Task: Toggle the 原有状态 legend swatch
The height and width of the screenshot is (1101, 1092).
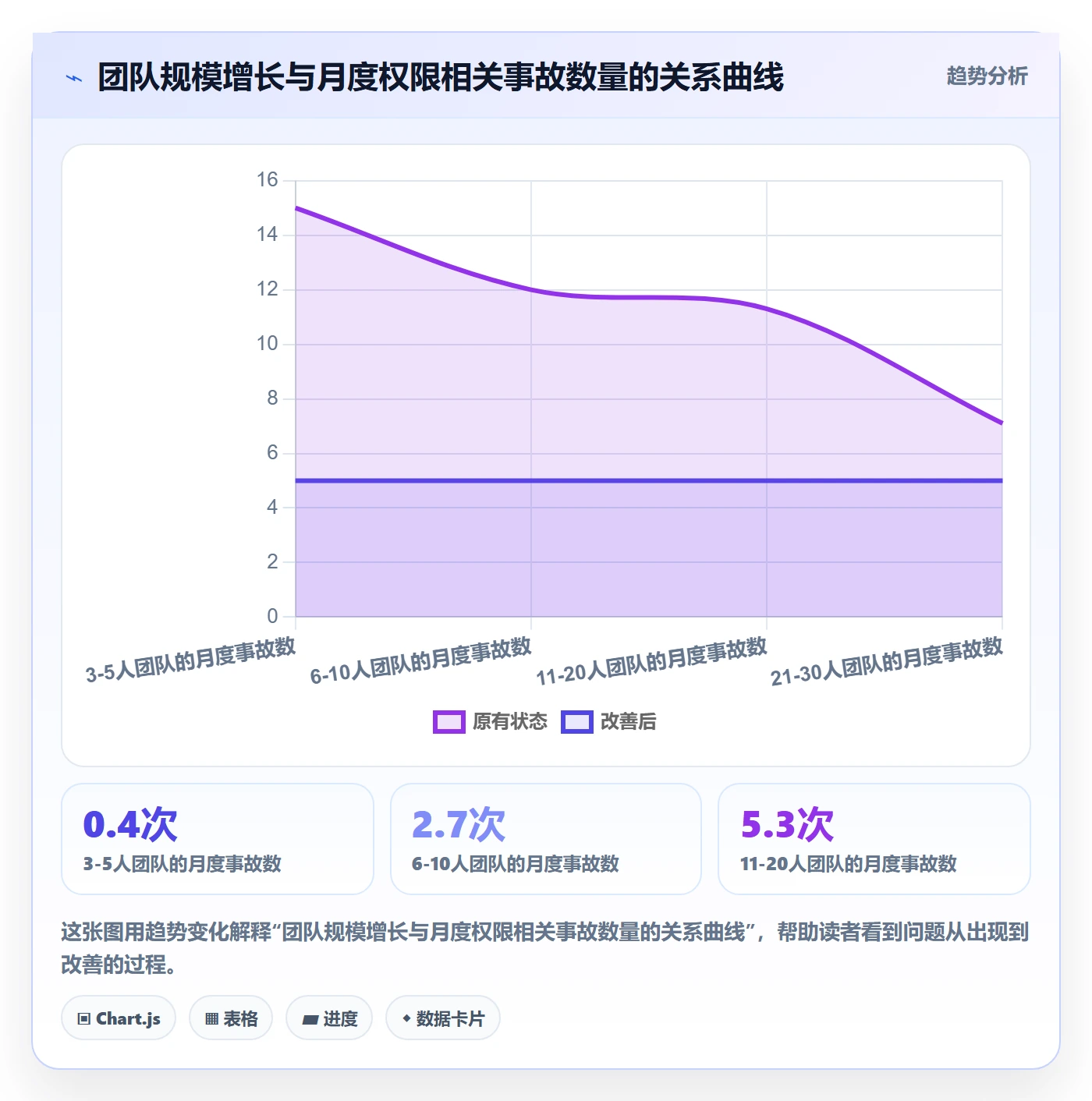Action: pyautogui.click(x=448, y=722)
